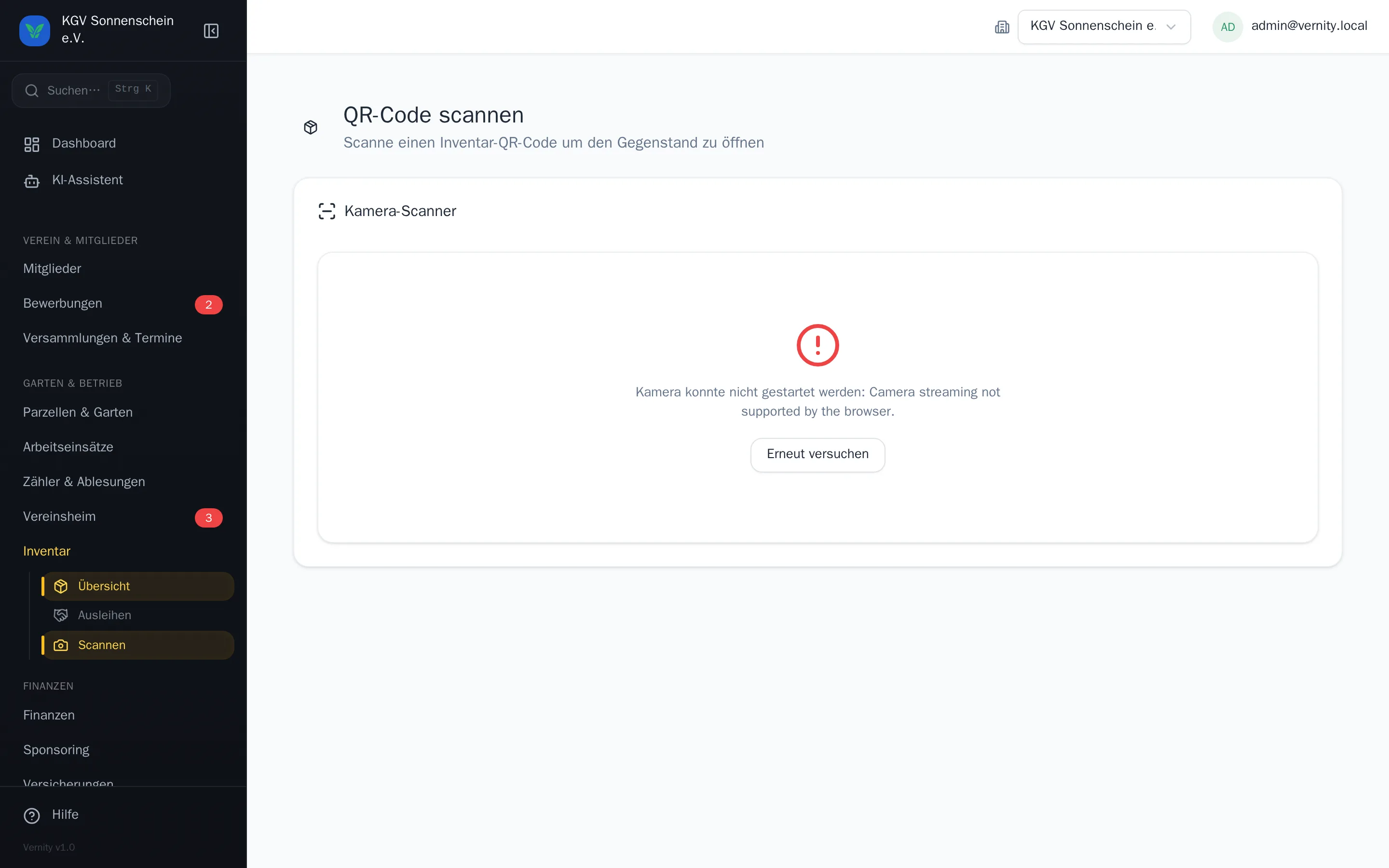Click the QR-Code scannen heading
The width and height of the screenshot is (1389, 868).
click(434, 115)
